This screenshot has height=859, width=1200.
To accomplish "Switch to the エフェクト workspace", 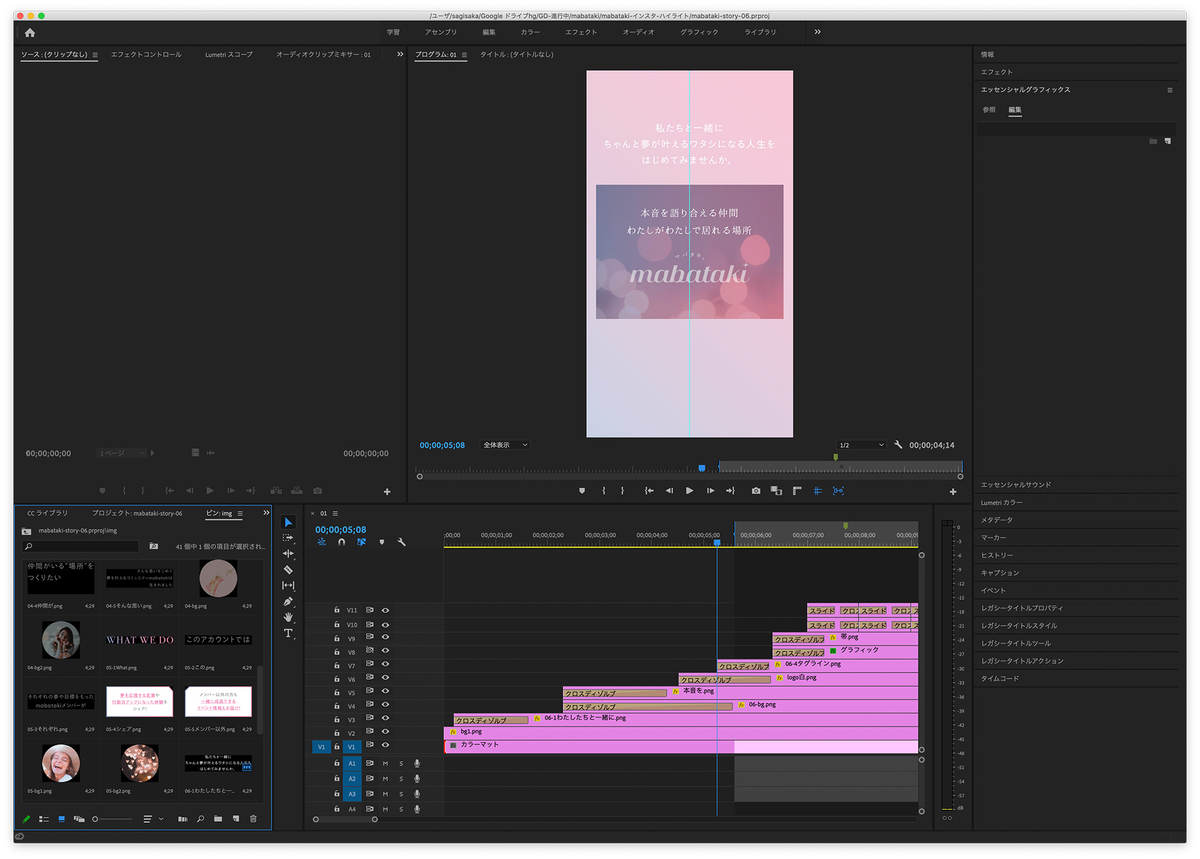I will (581, 32).
